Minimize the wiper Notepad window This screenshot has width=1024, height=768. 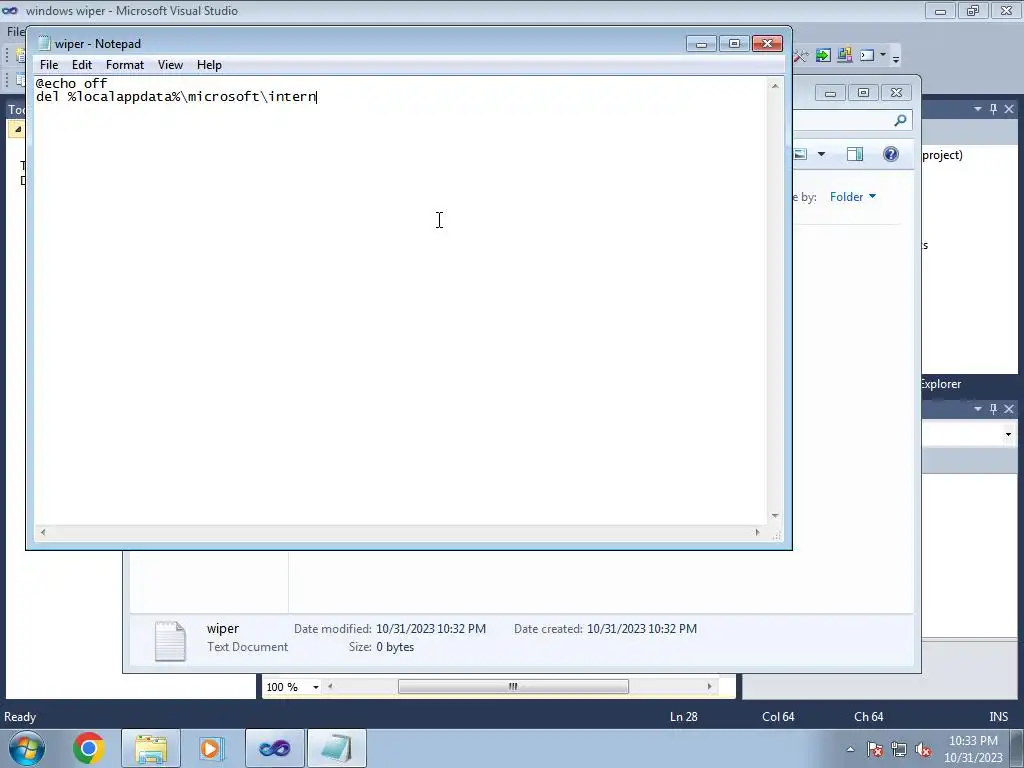pos(701,44)
